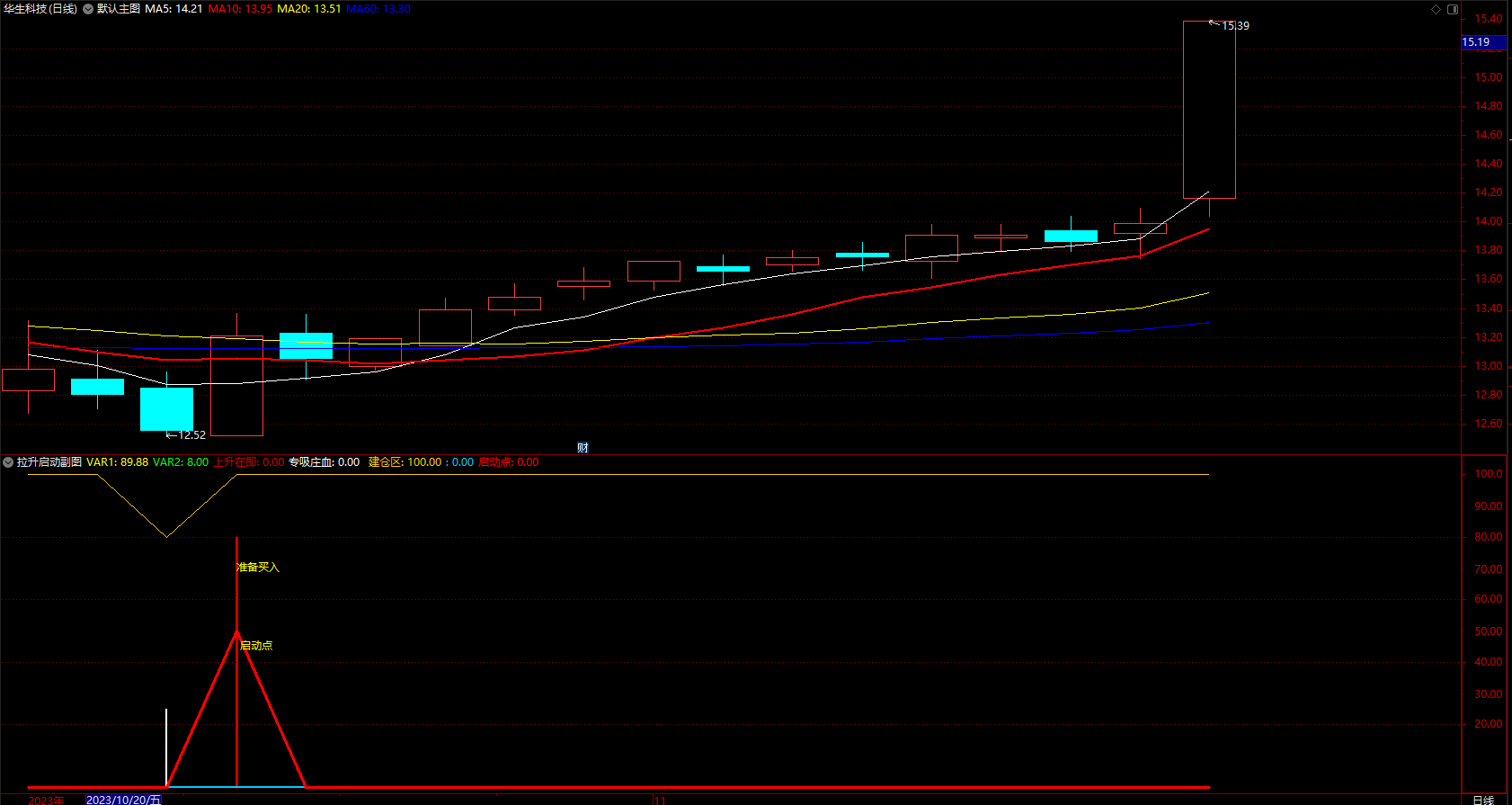Screen dimensions: 1512x805
Task: Click the 15.19 current price tag
Action: tap(1485, 42)
